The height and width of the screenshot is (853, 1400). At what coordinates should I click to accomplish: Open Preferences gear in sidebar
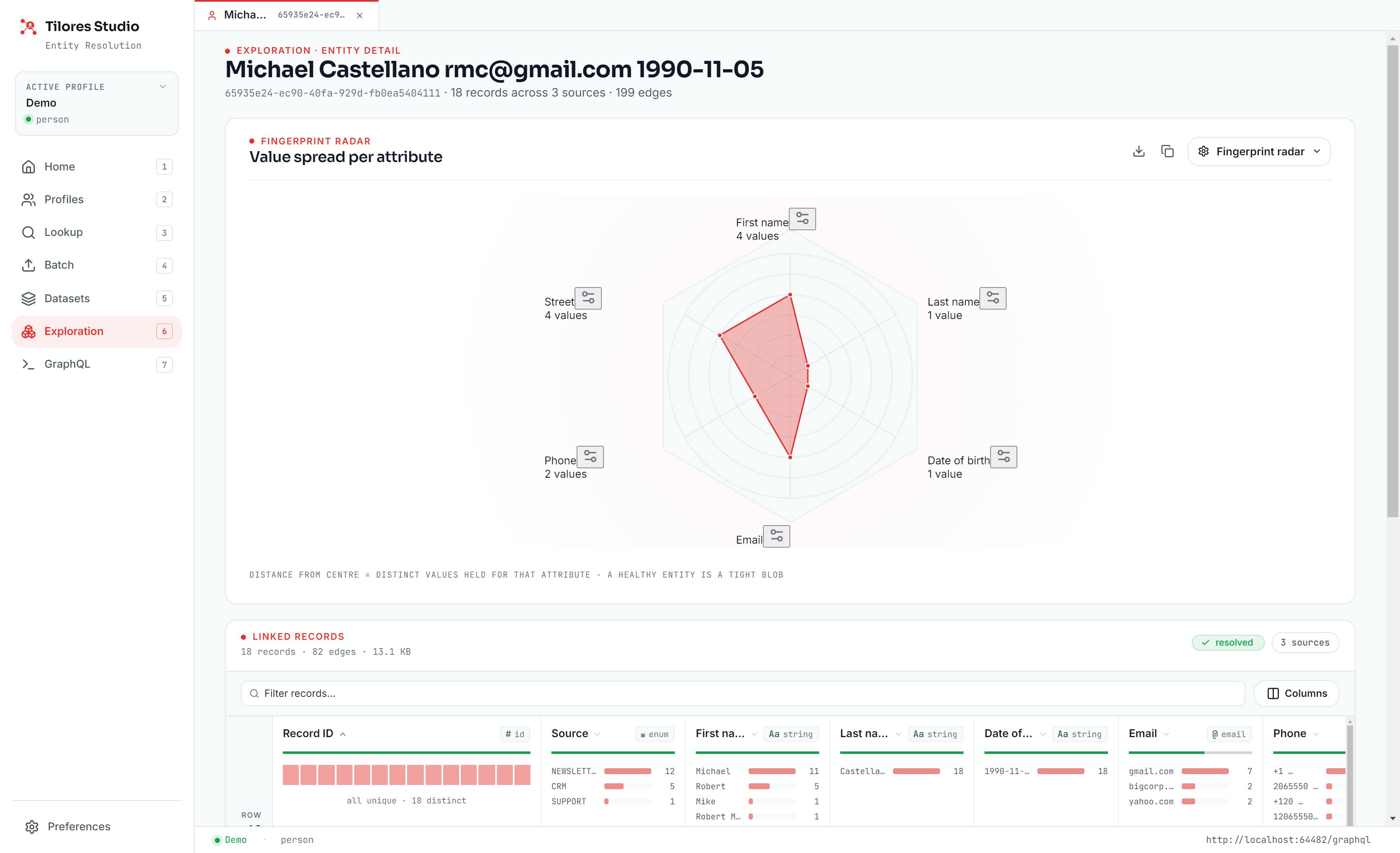32,826
